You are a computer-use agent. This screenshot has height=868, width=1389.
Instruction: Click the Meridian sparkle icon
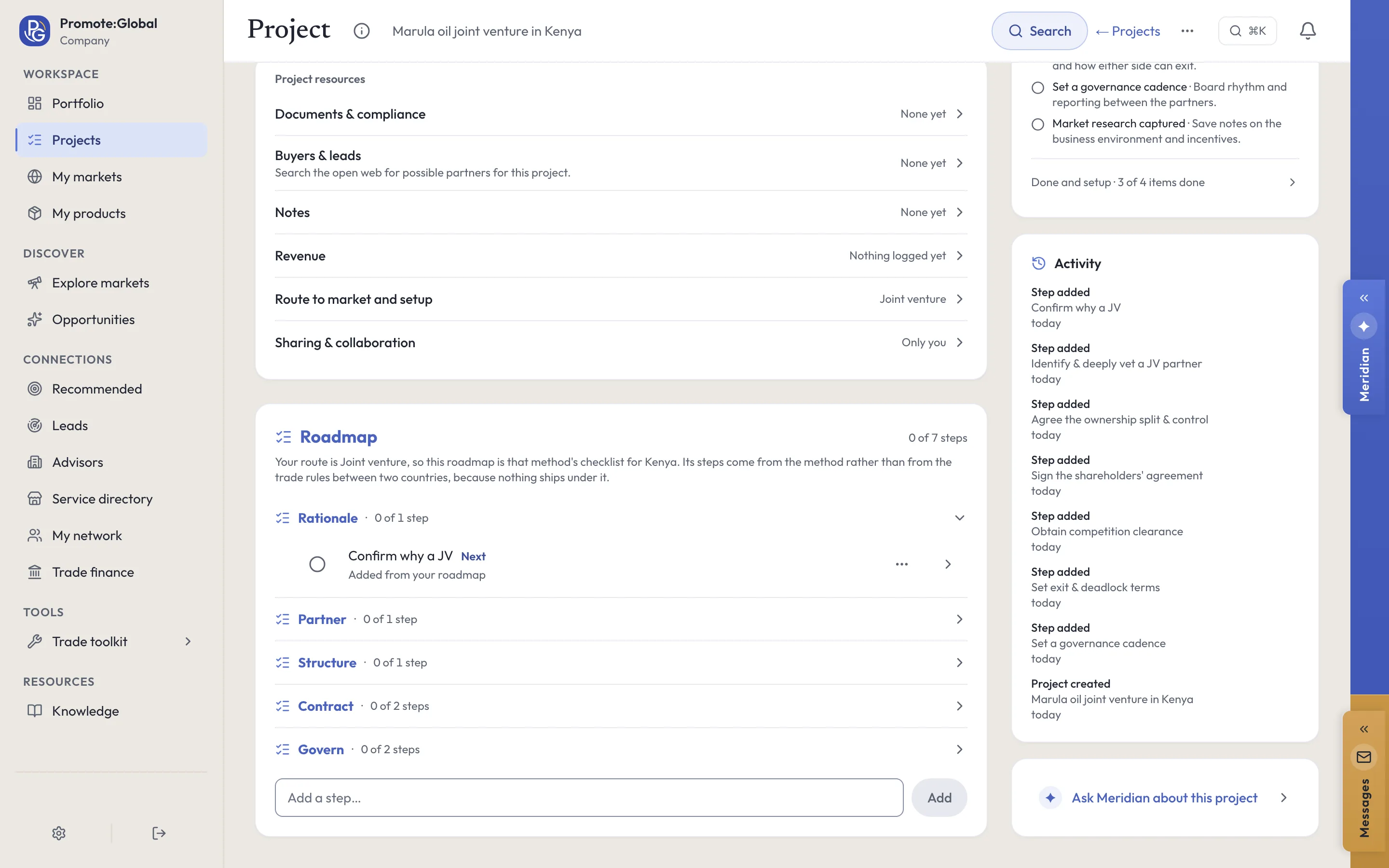(1364, 326)
